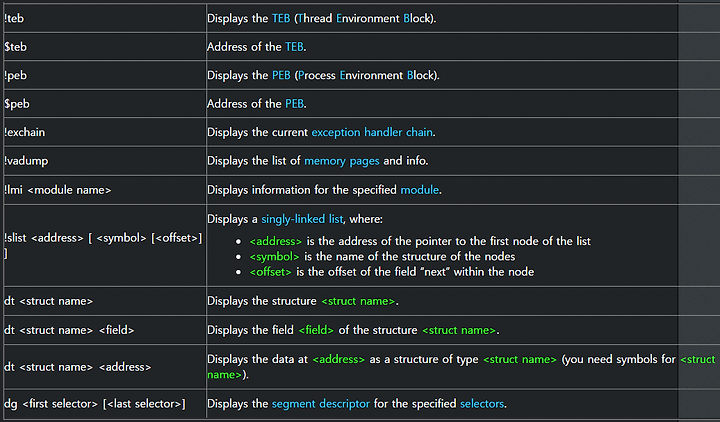Viewport: 720px width, 422px height.
Task: Select the dt <struct name> <address> cell
Action: pos(105,367)
